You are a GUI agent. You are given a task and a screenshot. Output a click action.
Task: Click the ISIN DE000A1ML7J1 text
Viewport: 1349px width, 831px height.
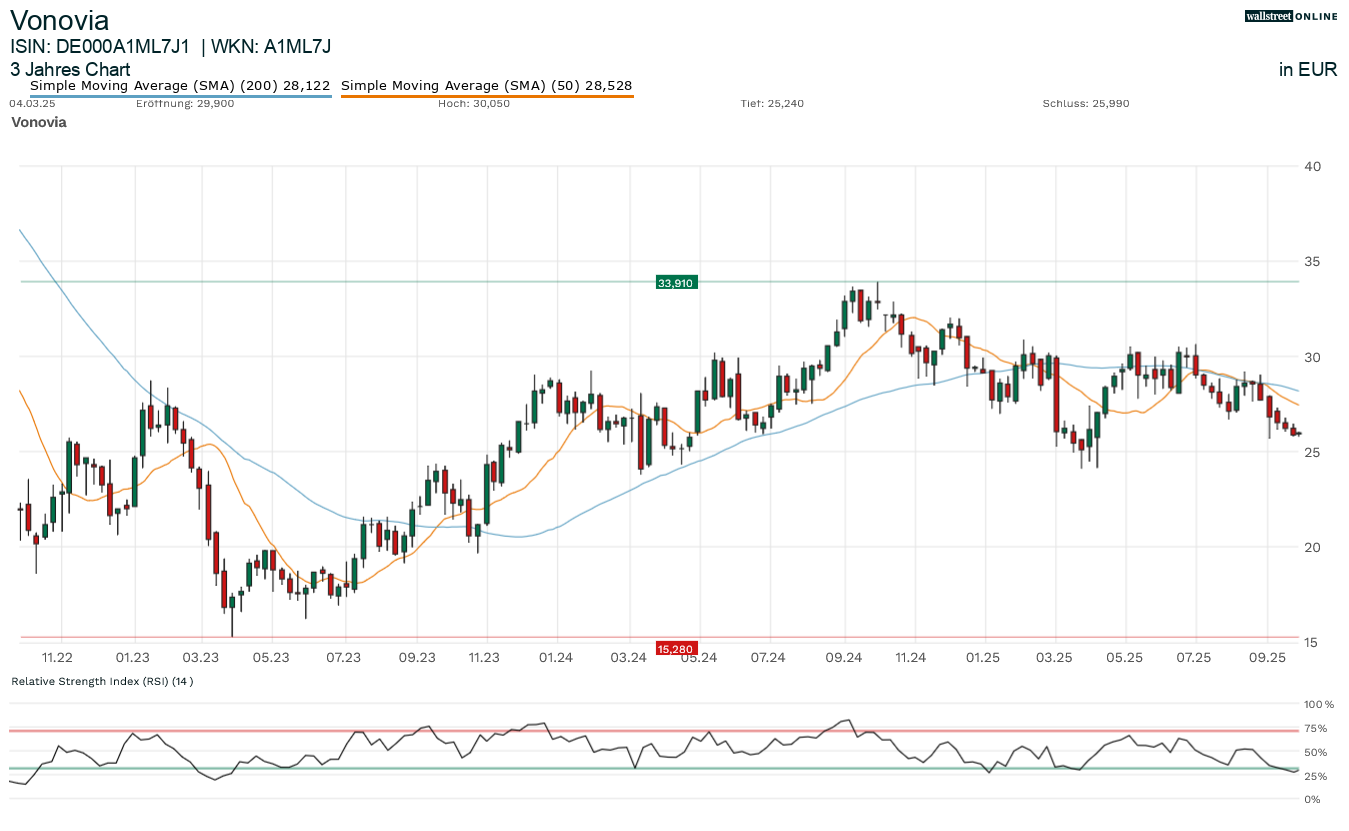(100, 46)
